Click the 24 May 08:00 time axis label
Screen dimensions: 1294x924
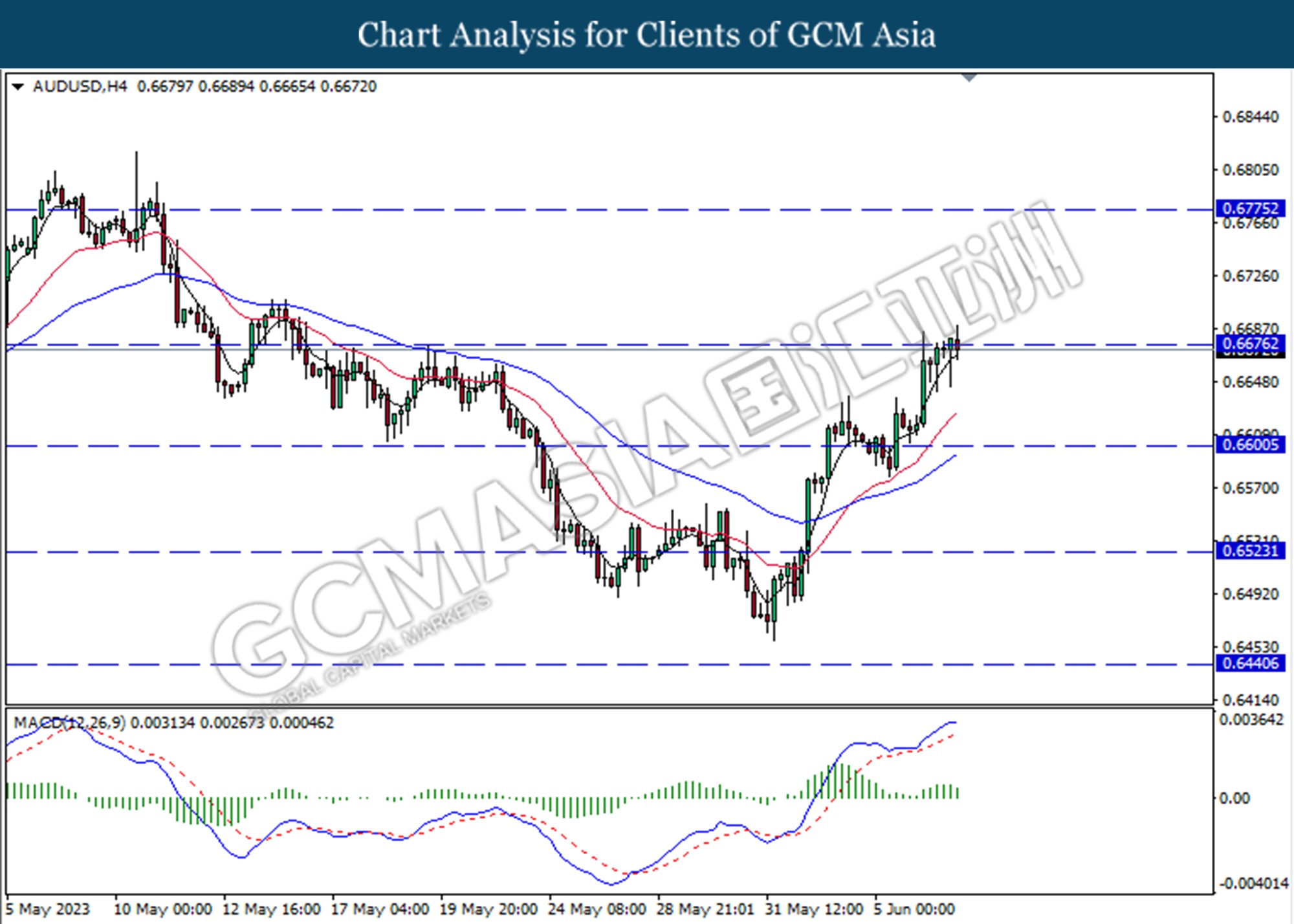(597, 910)
